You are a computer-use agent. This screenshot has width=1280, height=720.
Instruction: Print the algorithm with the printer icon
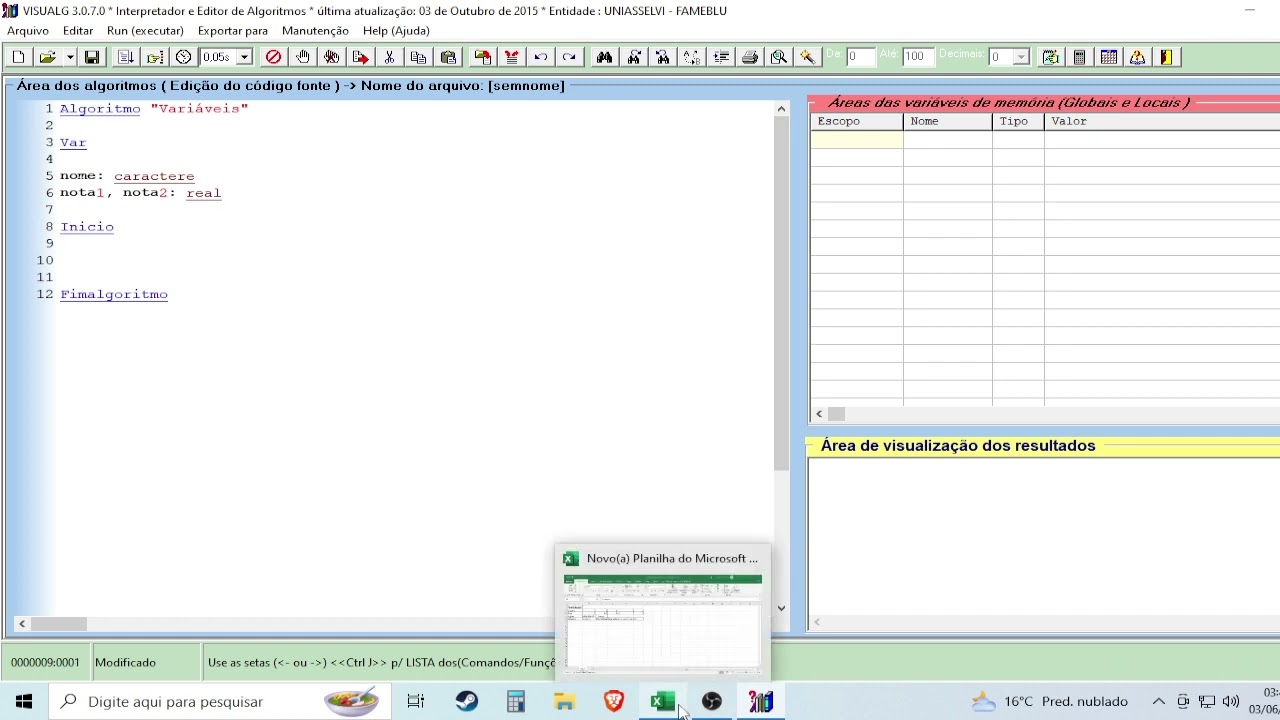pyautogui.click(x=749, y=57)
